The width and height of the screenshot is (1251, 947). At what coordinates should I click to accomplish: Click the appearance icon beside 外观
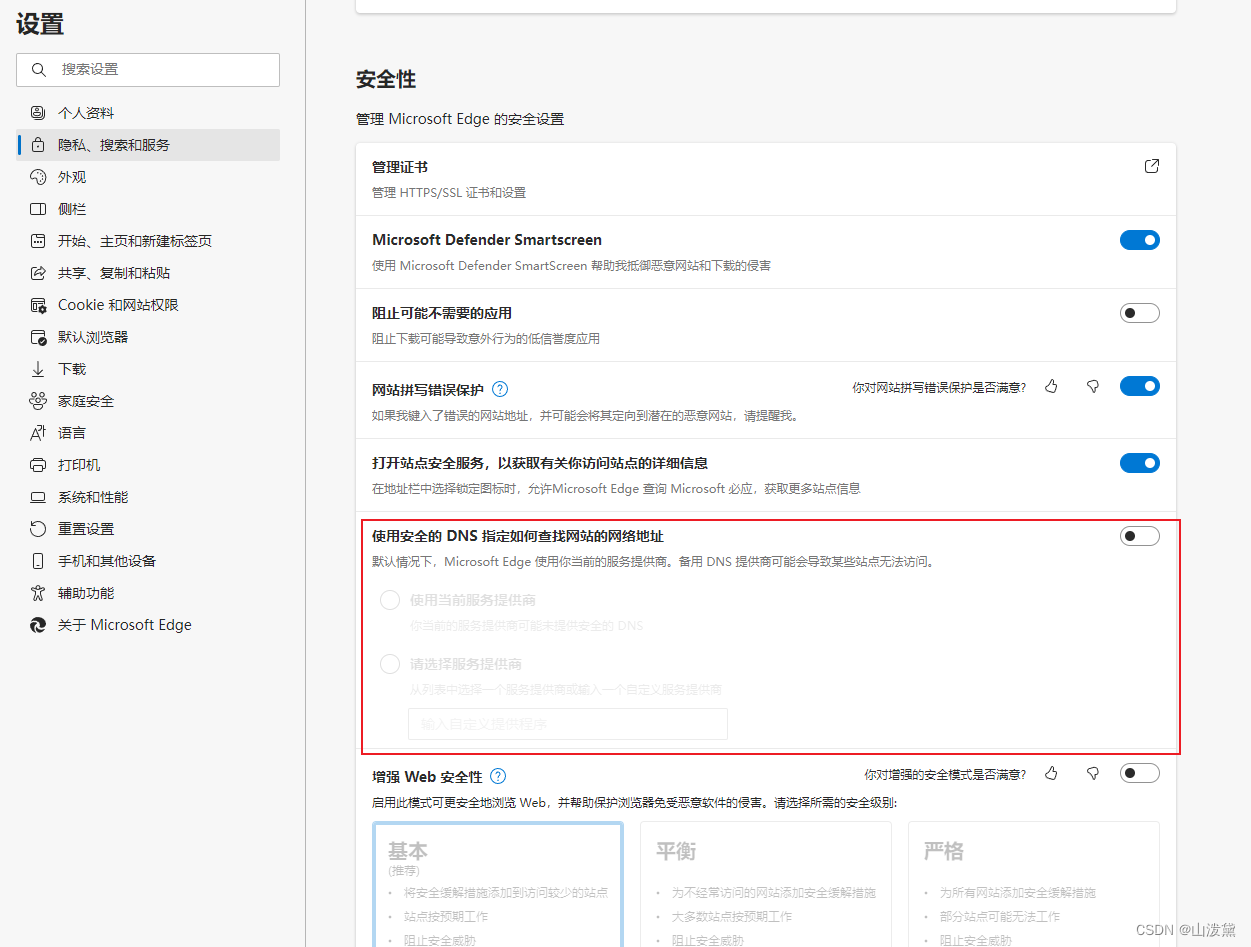[38, 177]
